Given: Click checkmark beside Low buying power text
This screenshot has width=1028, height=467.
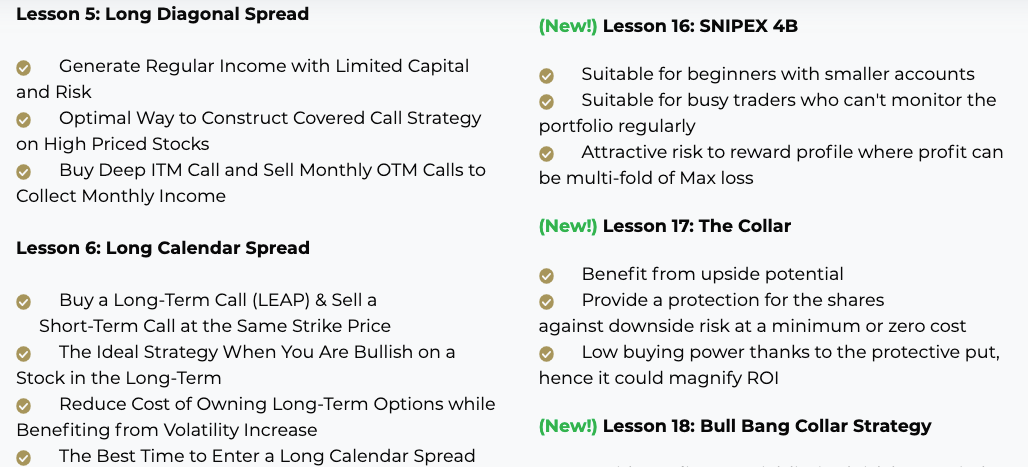Looking at the screenshot, I should [546, 354].
